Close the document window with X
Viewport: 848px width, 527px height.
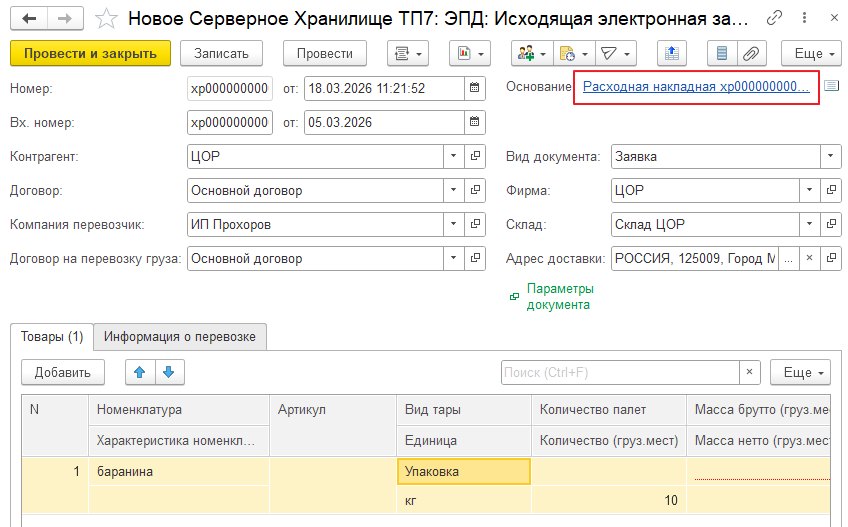click(834, 18)
